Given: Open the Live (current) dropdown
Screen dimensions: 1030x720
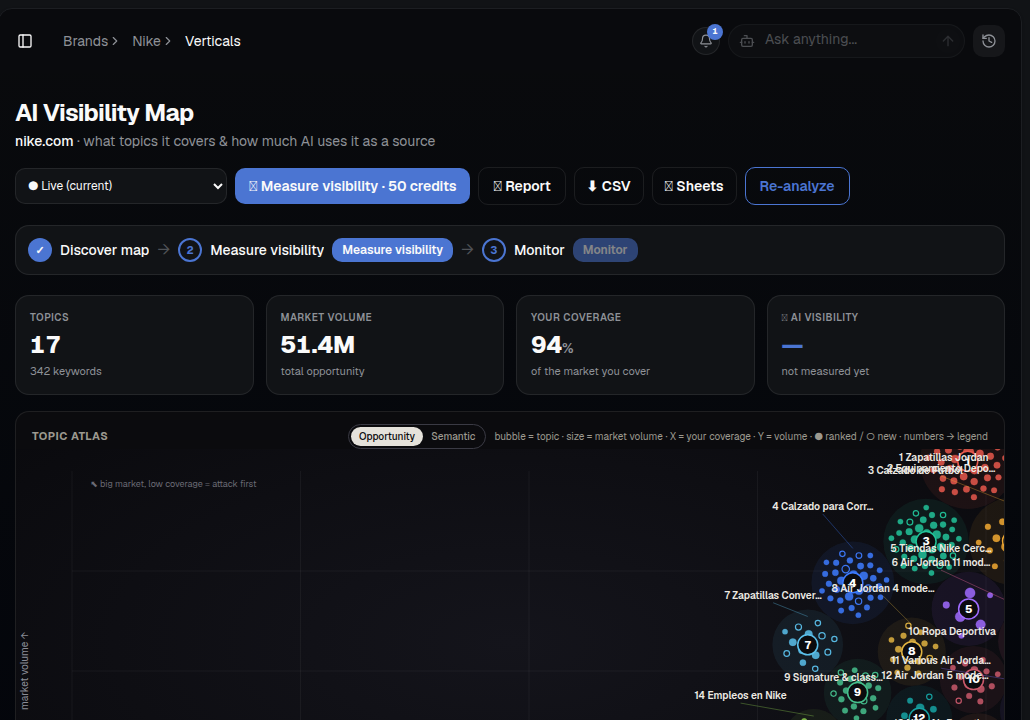Looking at the screenshot, I should [x=121, y=186].
